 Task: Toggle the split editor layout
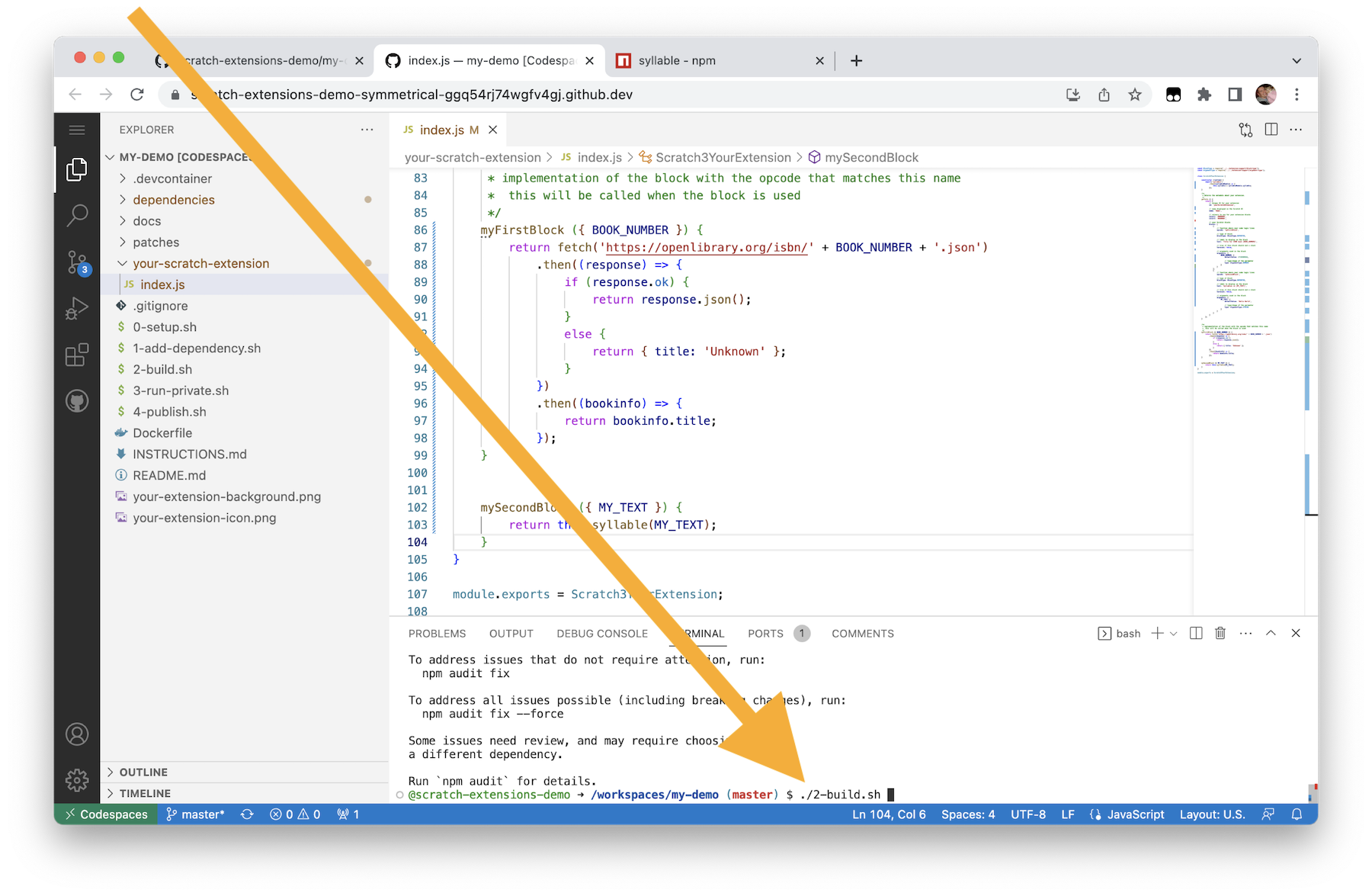tap(1270, 130)
